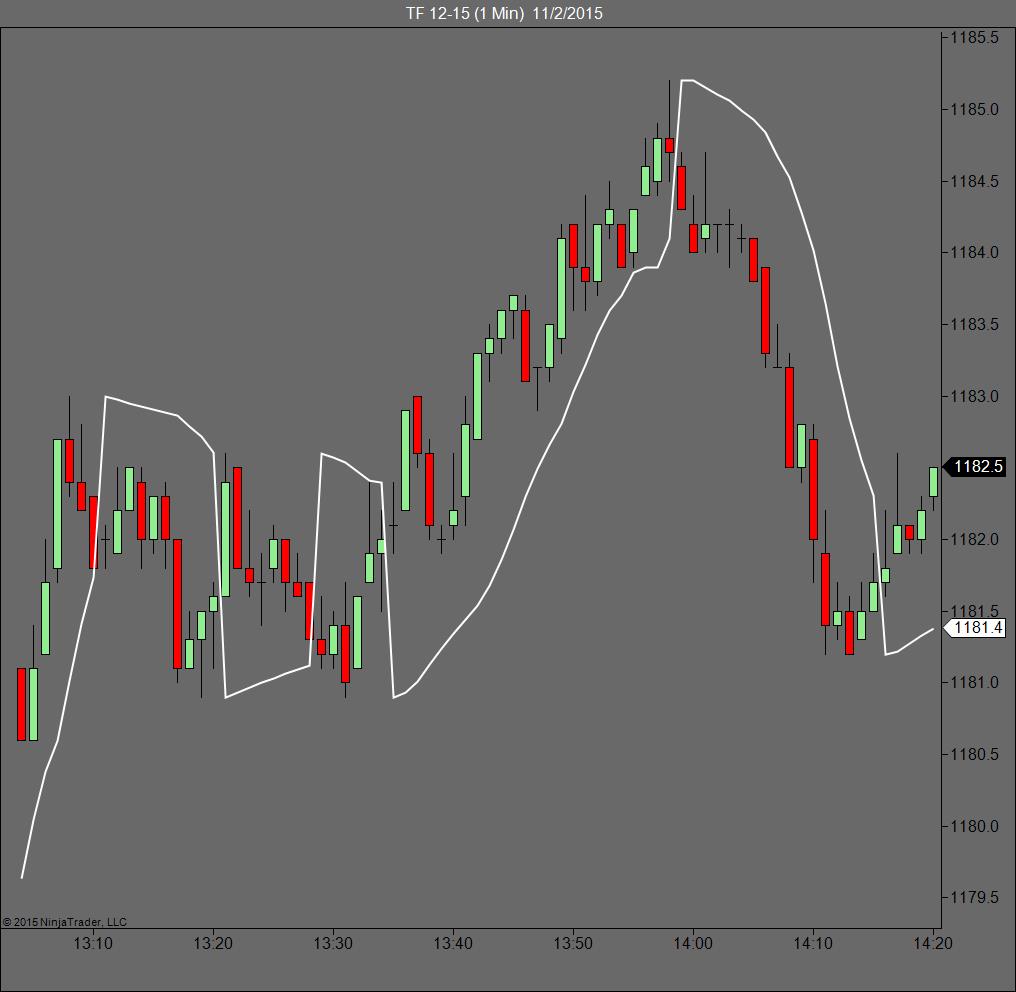1016x992 pixels.
Task: Click the 1185.0 price axis label
Action: click(x=974, y=110)
